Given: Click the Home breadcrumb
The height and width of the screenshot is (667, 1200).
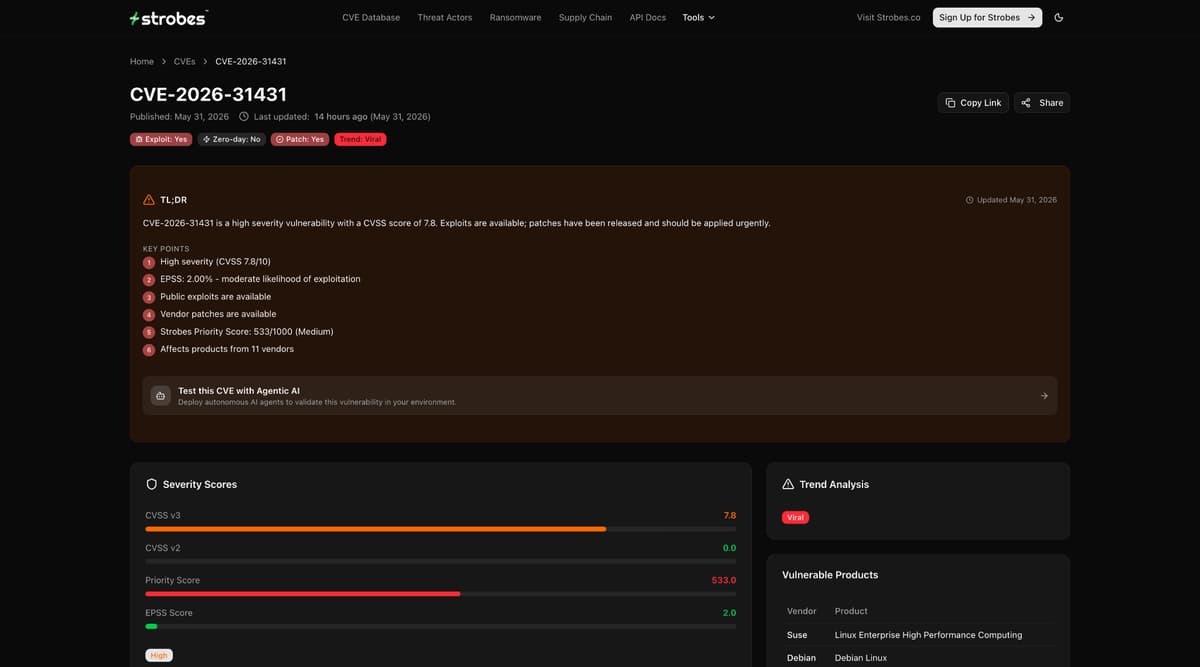Looking at the screenshot, I should point(142,61).
